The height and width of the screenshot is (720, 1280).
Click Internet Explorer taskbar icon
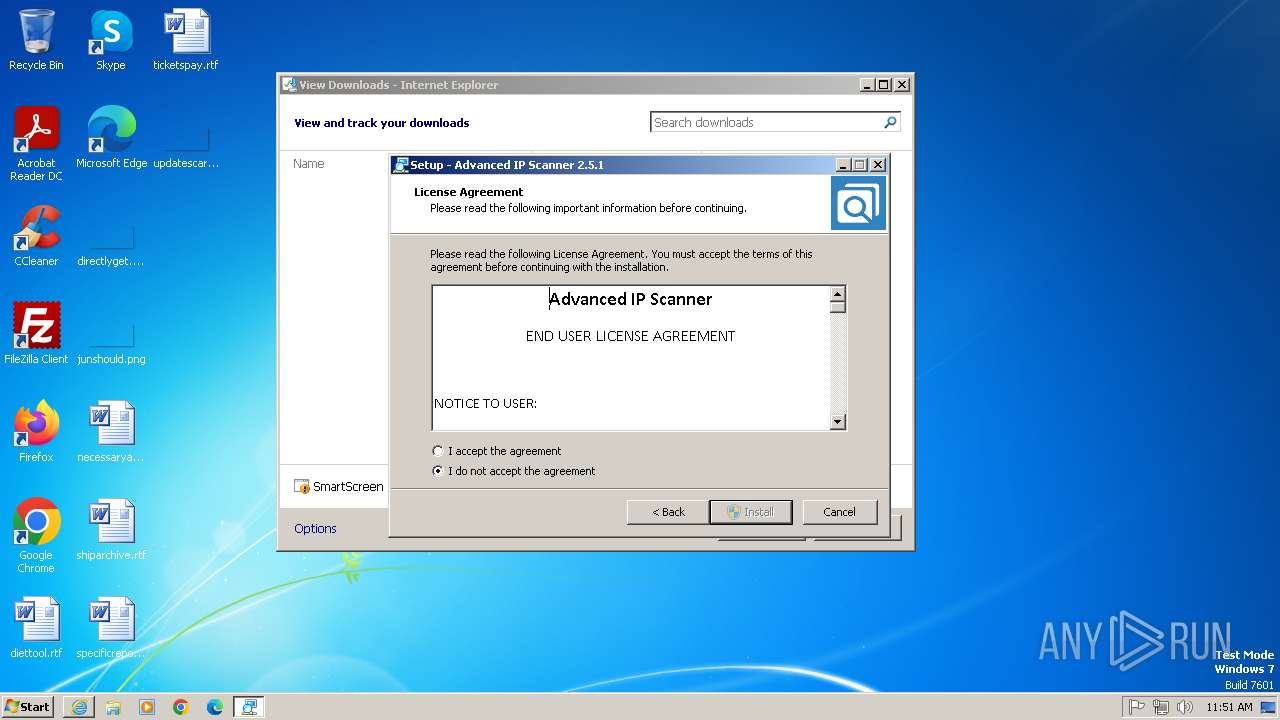[x=79, y=707]
